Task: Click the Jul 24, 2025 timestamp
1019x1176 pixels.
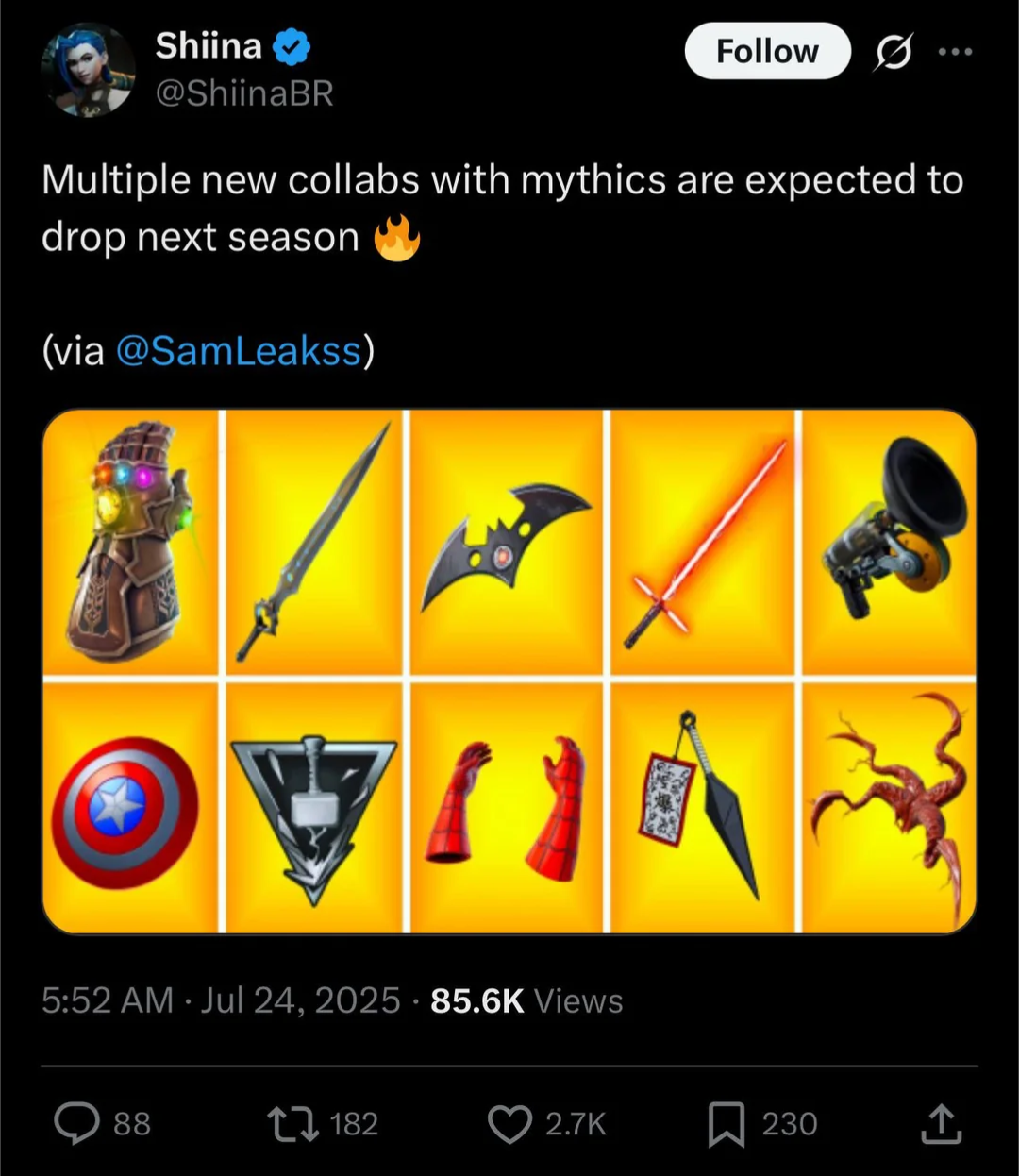Action: 301,1000
